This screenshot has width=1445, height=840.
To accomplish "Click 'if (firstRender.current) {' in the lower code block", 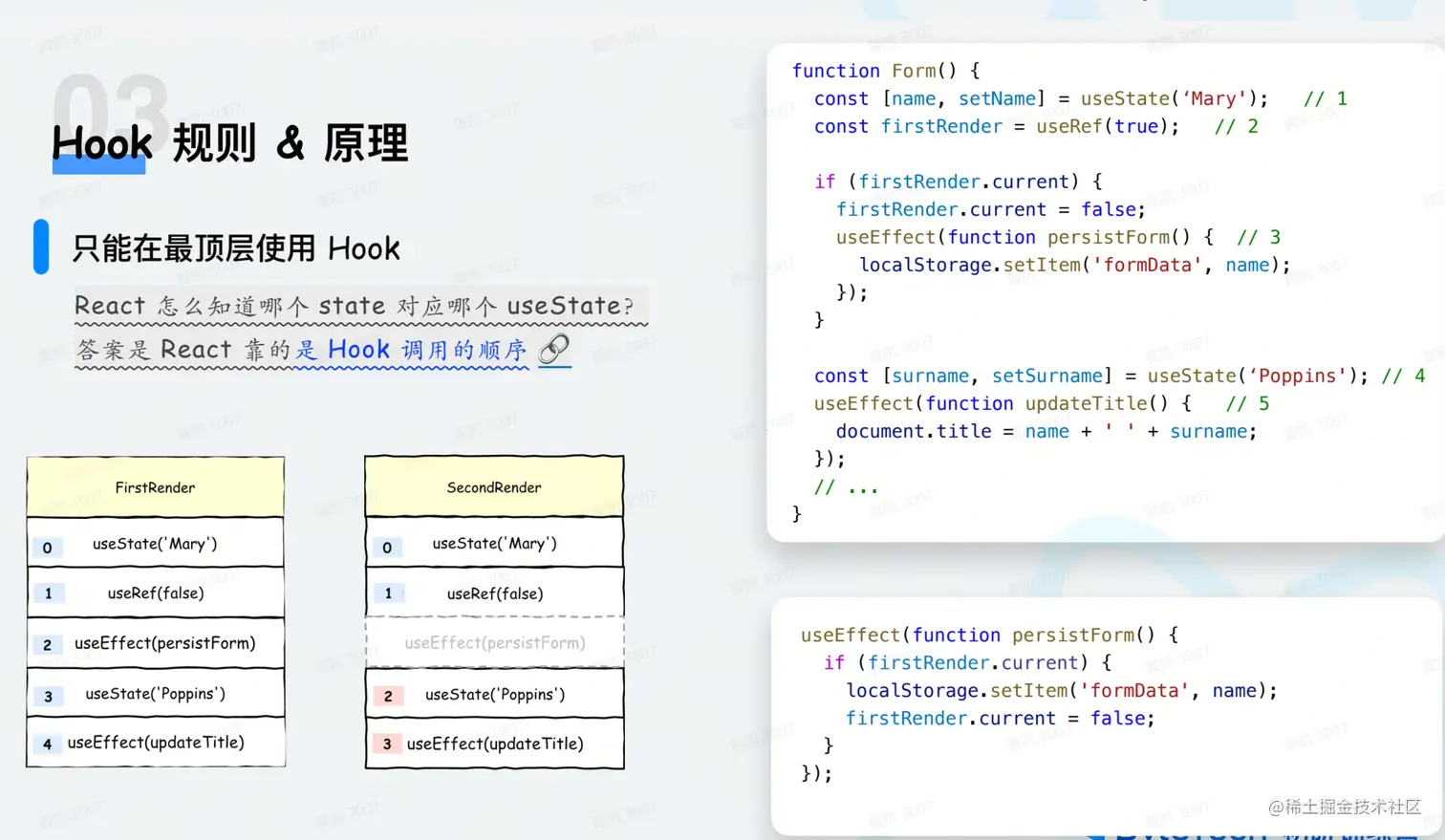I will click(x=967, y=662).
